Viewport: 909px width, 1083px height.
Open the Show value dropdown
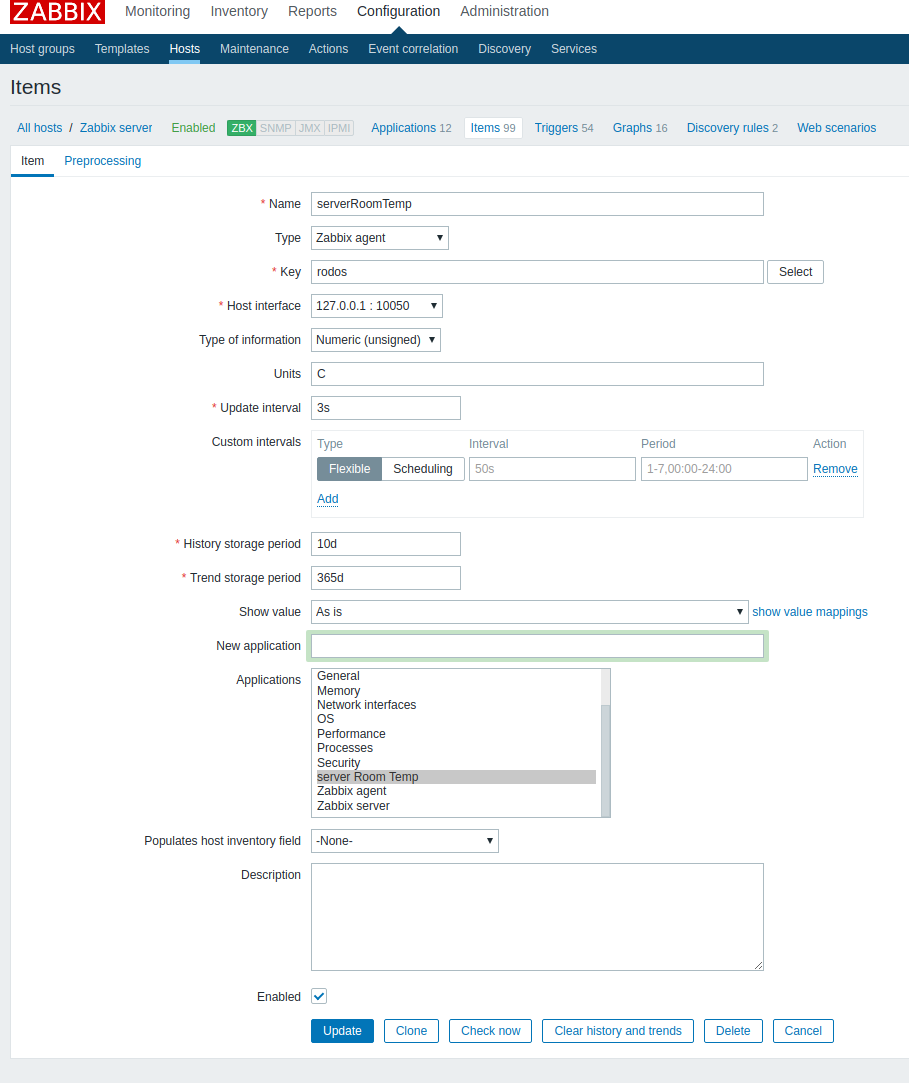pyautogui.click(x=530, y=612)
